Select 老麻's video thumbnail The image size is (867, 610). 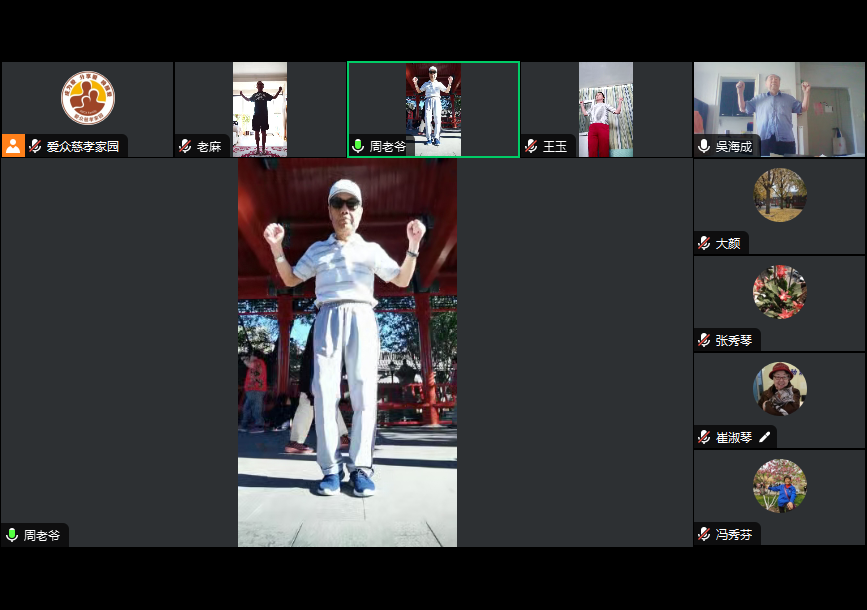click(x=260, y=105)
